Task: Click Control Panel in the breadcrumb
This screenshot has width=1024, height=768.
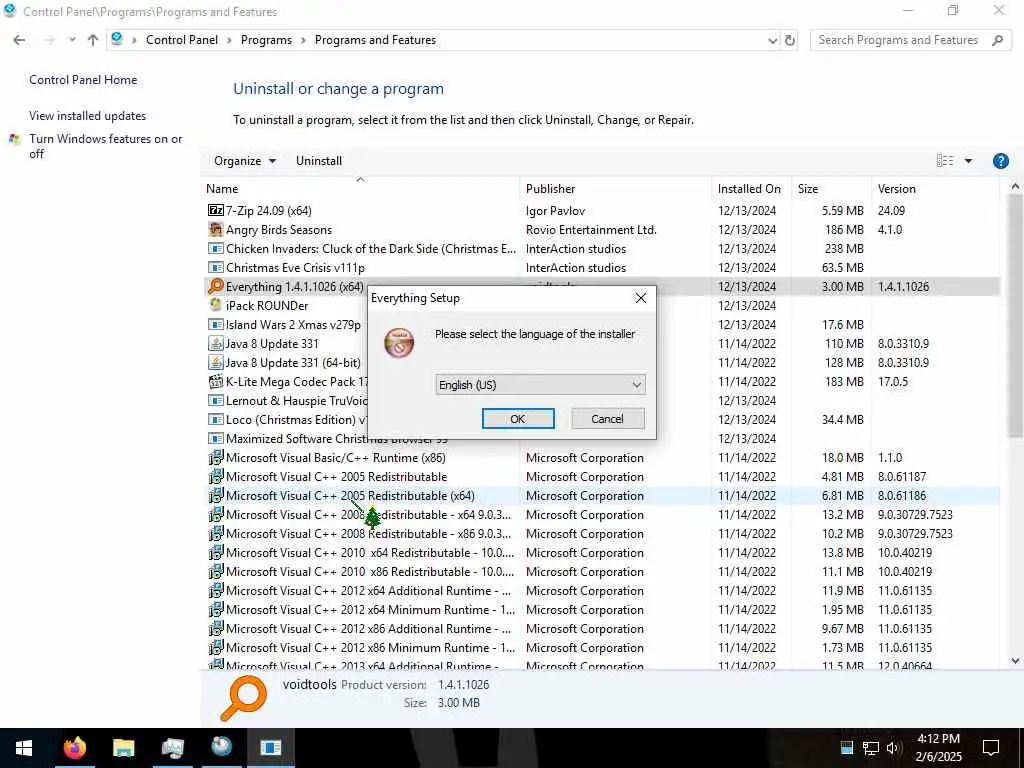Action: click(182, 40)
